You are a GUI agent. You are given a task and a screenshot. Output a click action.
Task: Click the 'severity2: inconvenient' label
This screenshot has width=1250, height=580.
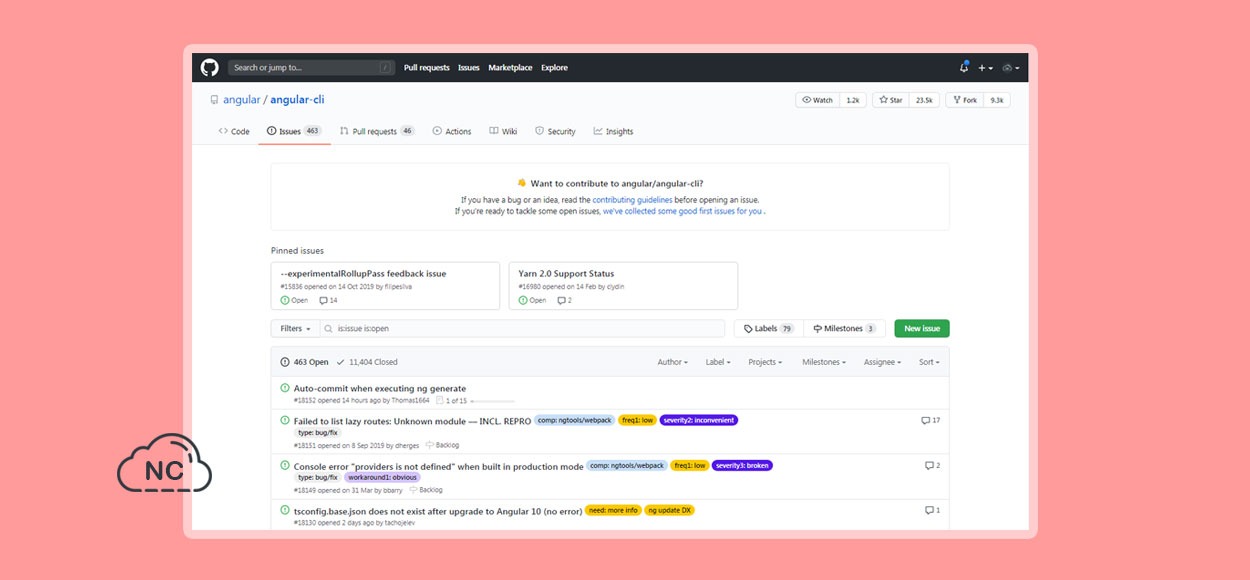click(699, 421)
